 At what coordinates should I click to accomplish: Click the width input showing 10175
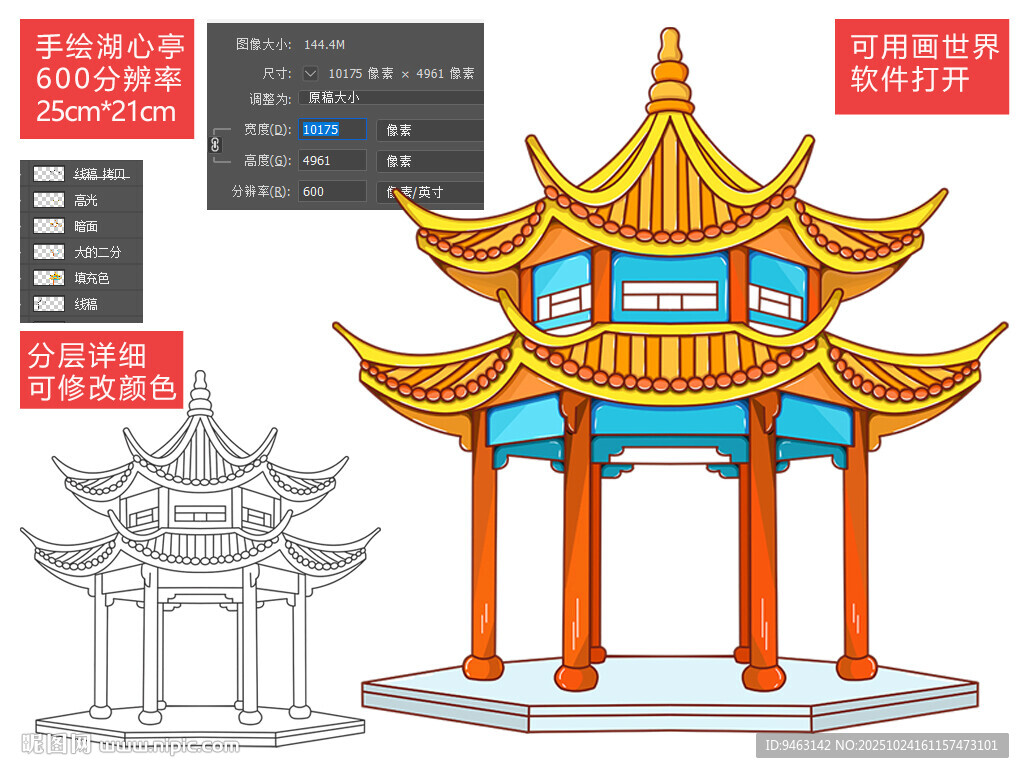pos(332,129)
